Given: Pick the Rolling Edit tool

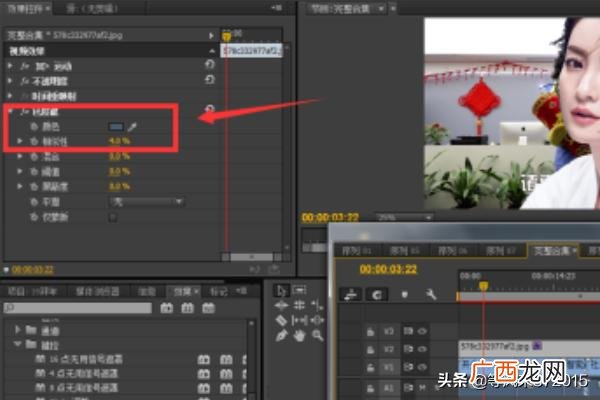Looking at the screenshot, I should pos(299,305).
